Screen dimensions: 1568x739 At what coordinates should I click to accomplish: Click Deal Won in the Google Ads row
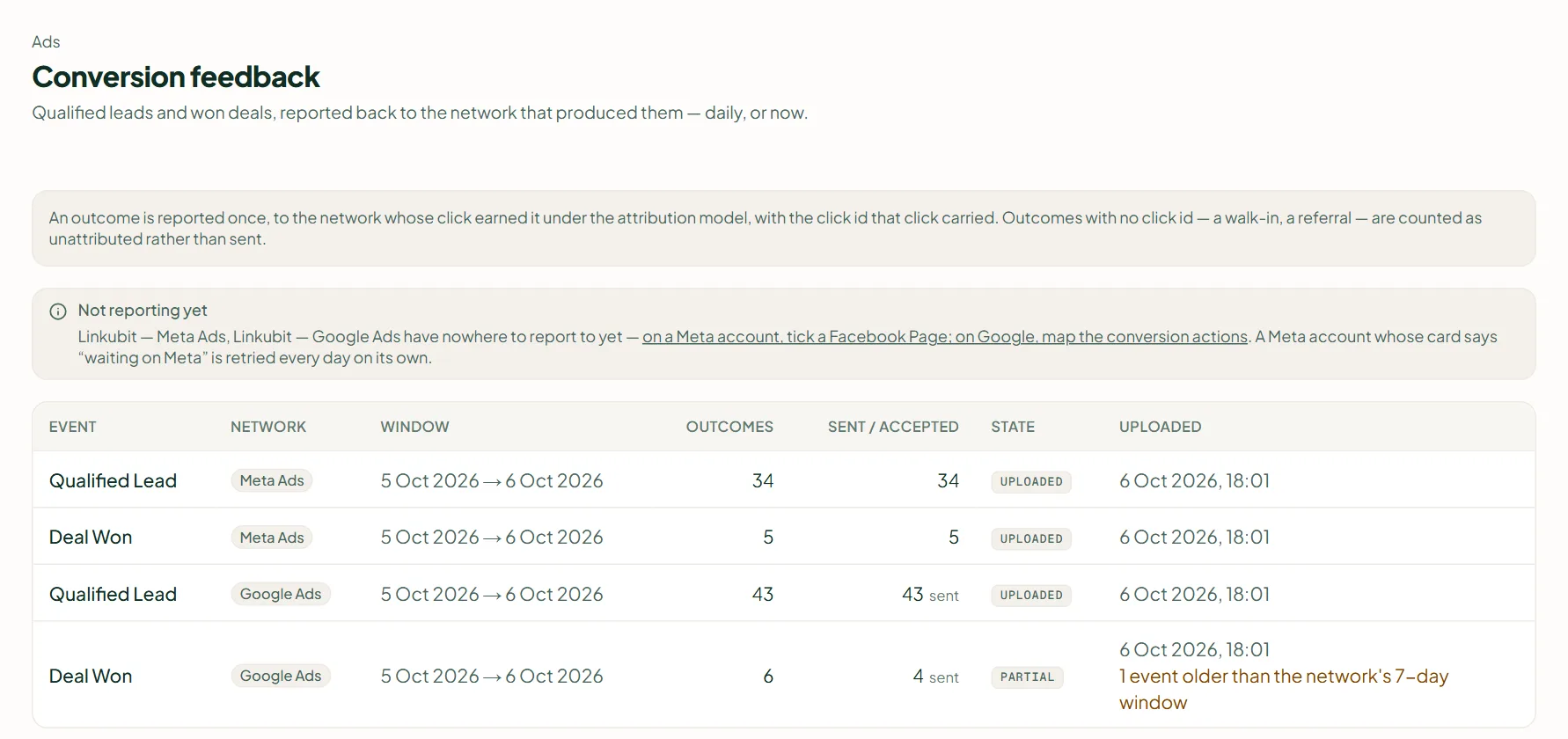(91, 677)
